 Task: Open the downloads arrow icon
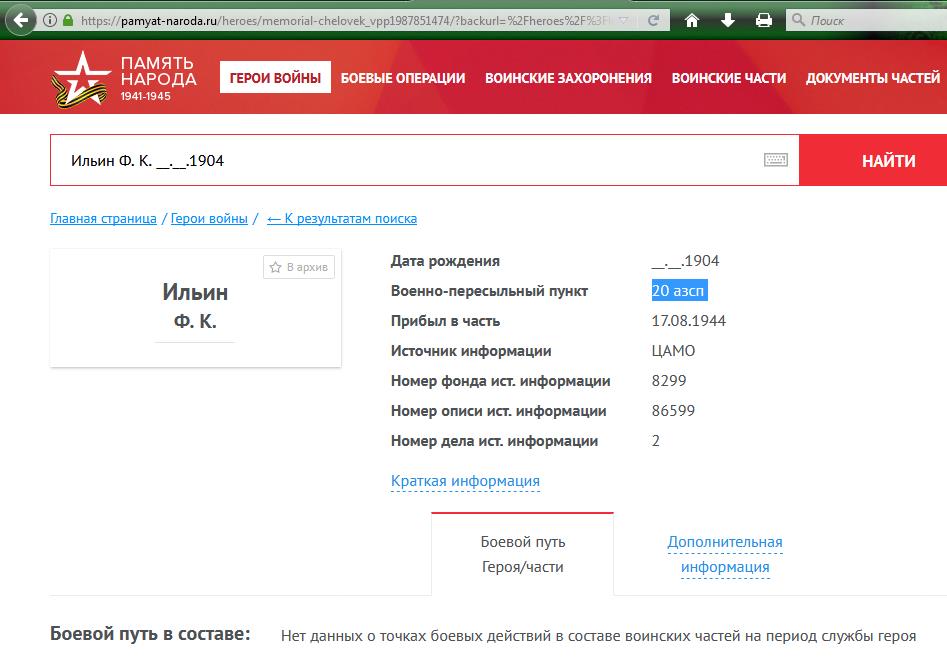pos(727,20)
